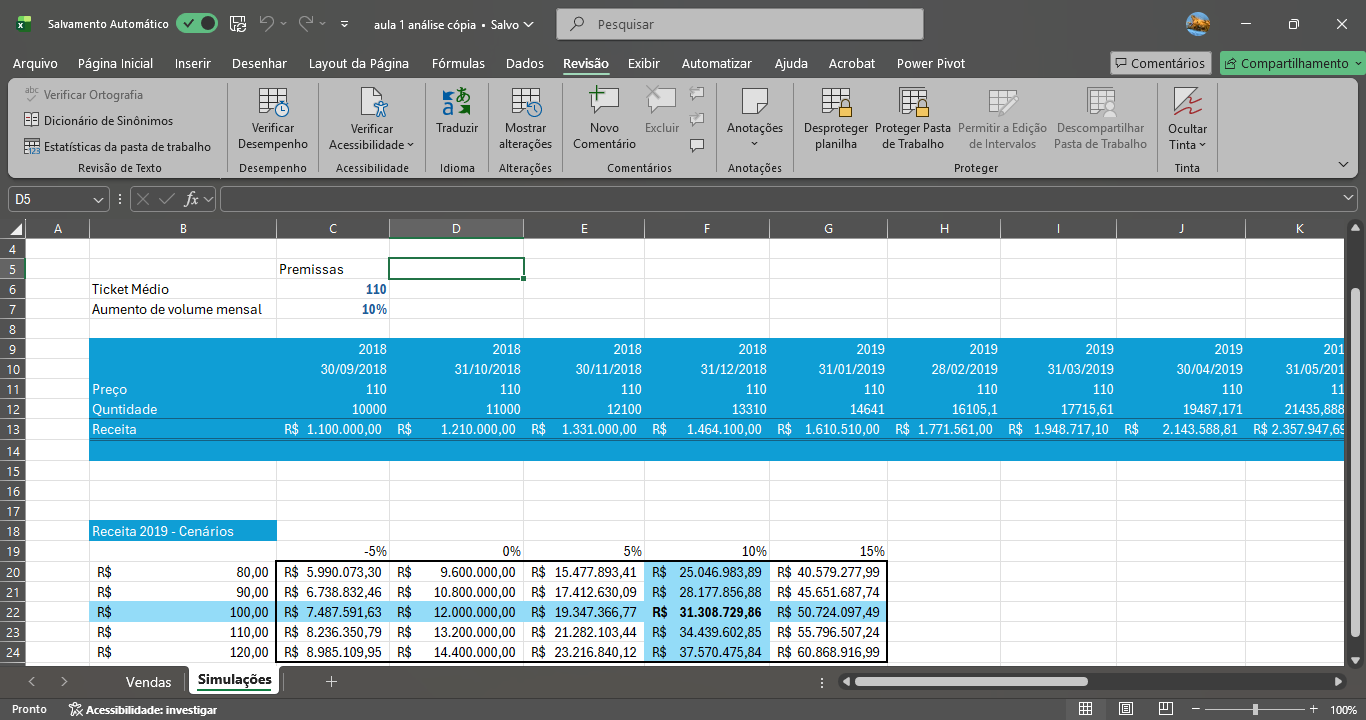Open Customize Quick Access Toolbar dropdown

(x=345, y=23)
